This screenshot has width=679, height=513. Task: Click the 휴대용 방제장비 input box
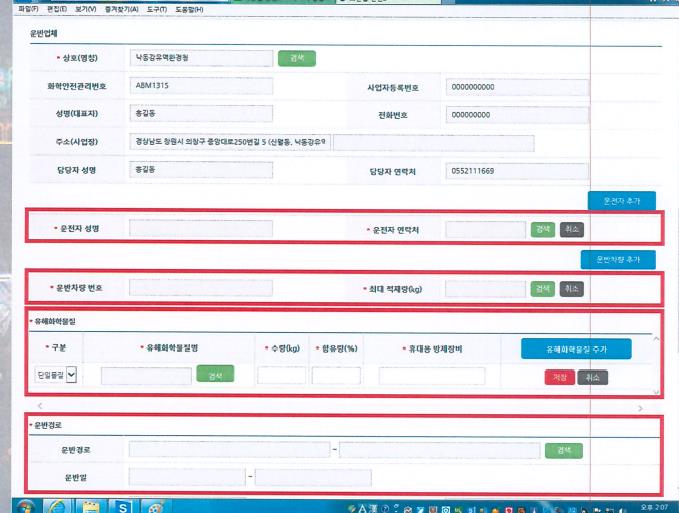coord(432,376)
